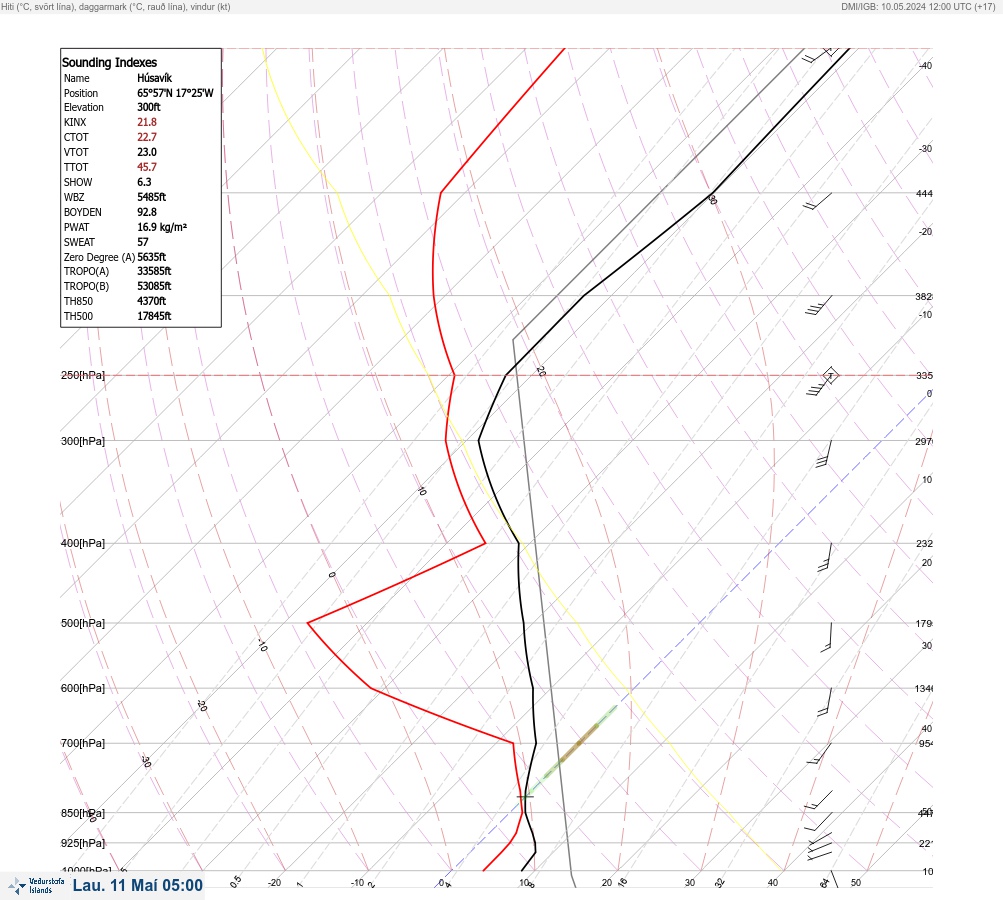
Task: Click the Zero Degree (A) label
Action: [x=99, y=257]
